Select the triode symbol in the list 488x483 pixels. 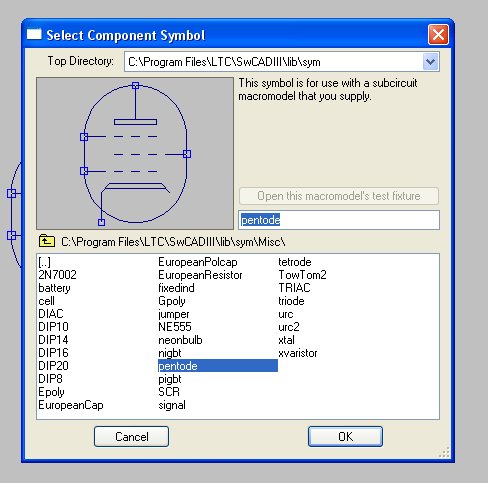pos(291,301)
